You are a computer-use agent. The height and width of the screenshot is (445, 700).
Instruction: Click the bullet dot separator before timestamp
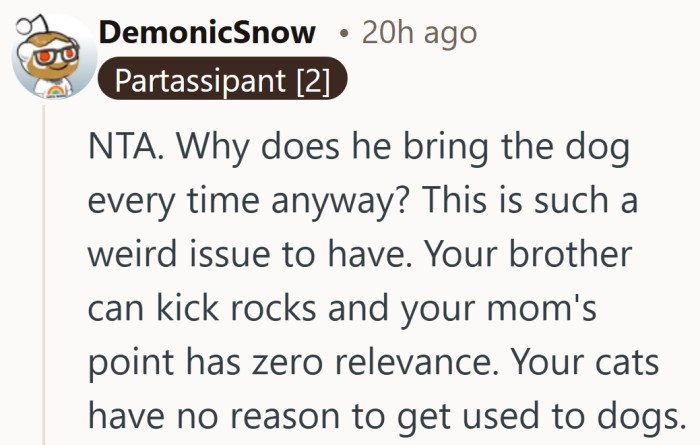click(343, 33)
